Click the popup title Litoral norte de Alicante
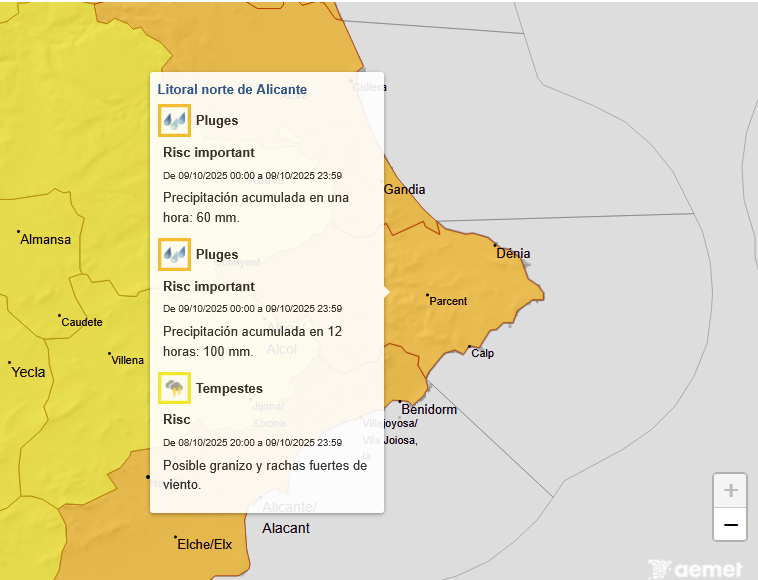The width and height of the screenshot is (758, 580). (232, 89)
